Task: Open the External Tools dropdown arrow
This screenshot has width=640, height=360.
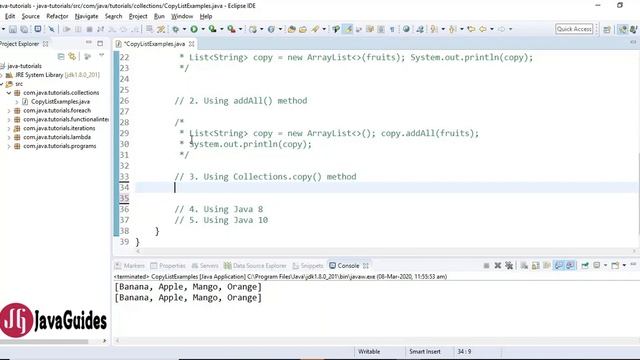Action: click(240, 29)
